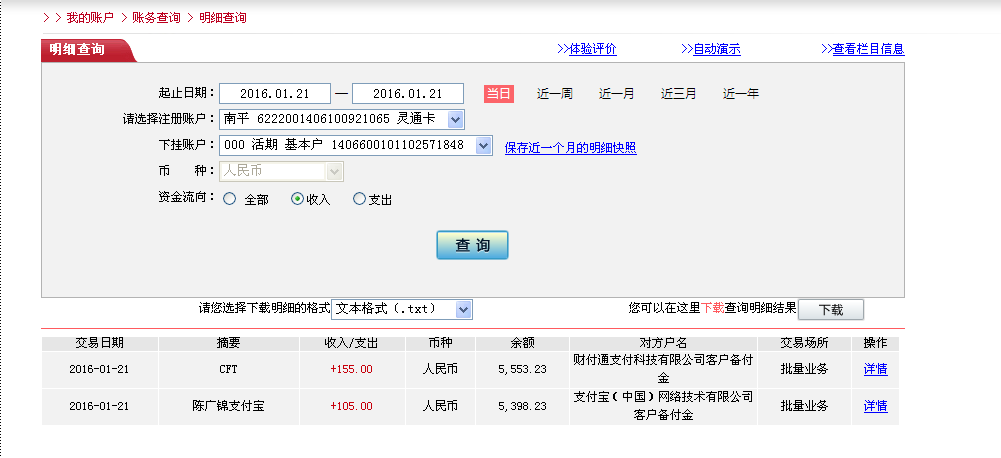Choose the 当日 date range tab
Screen dimensions: 1001x458
tap(498, 94)
